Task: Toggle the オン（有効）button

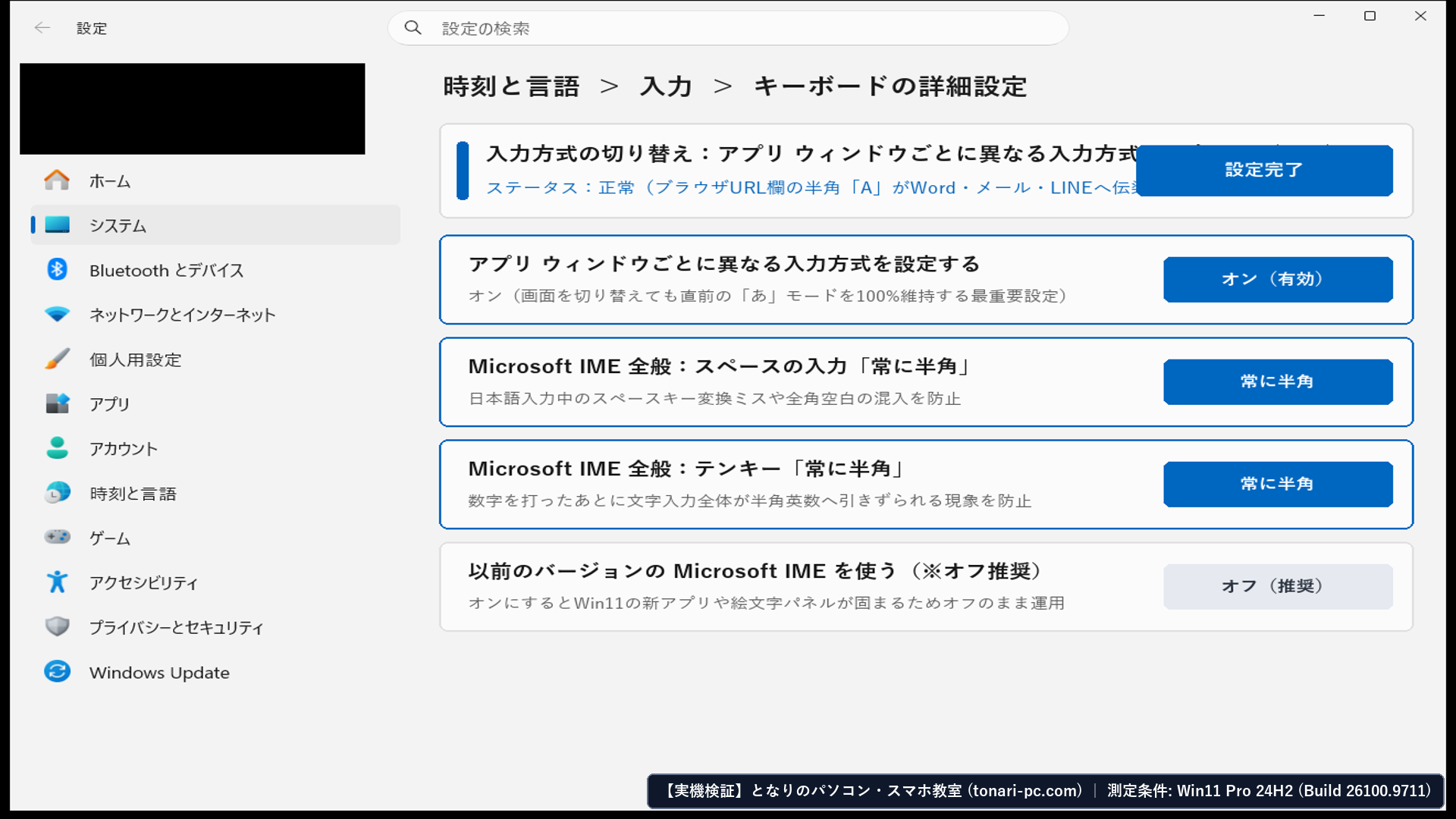Action: [1278, 279]
